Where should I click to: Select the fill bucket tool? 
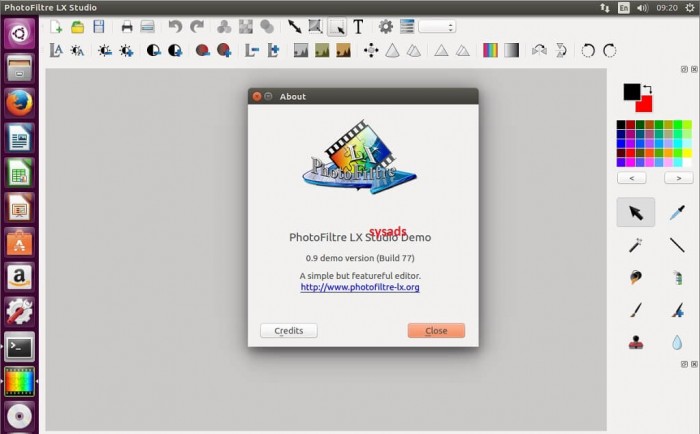636,277
